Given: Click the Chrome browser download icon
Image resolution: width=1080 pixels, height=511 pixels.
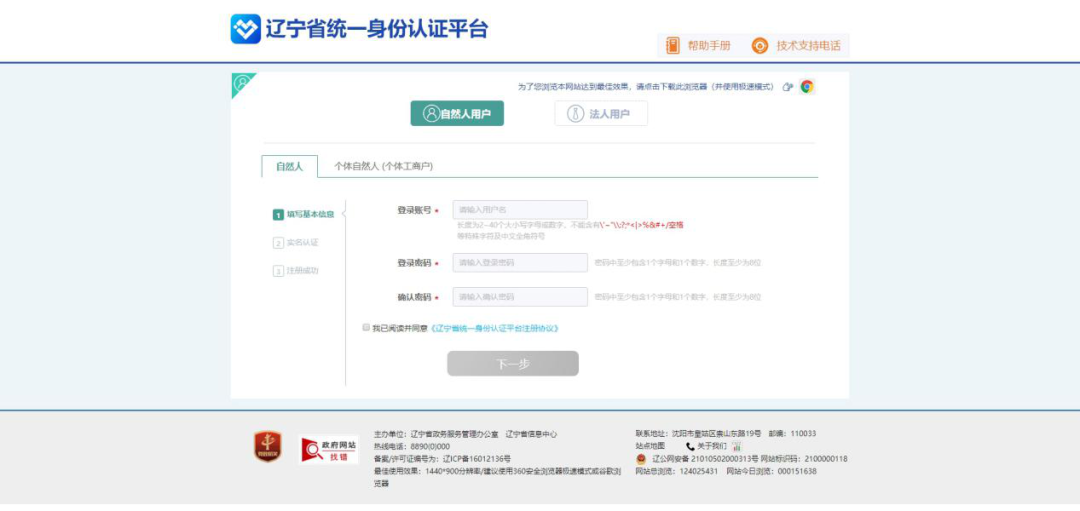Looking at the screenshot, I should click(806, 87).
